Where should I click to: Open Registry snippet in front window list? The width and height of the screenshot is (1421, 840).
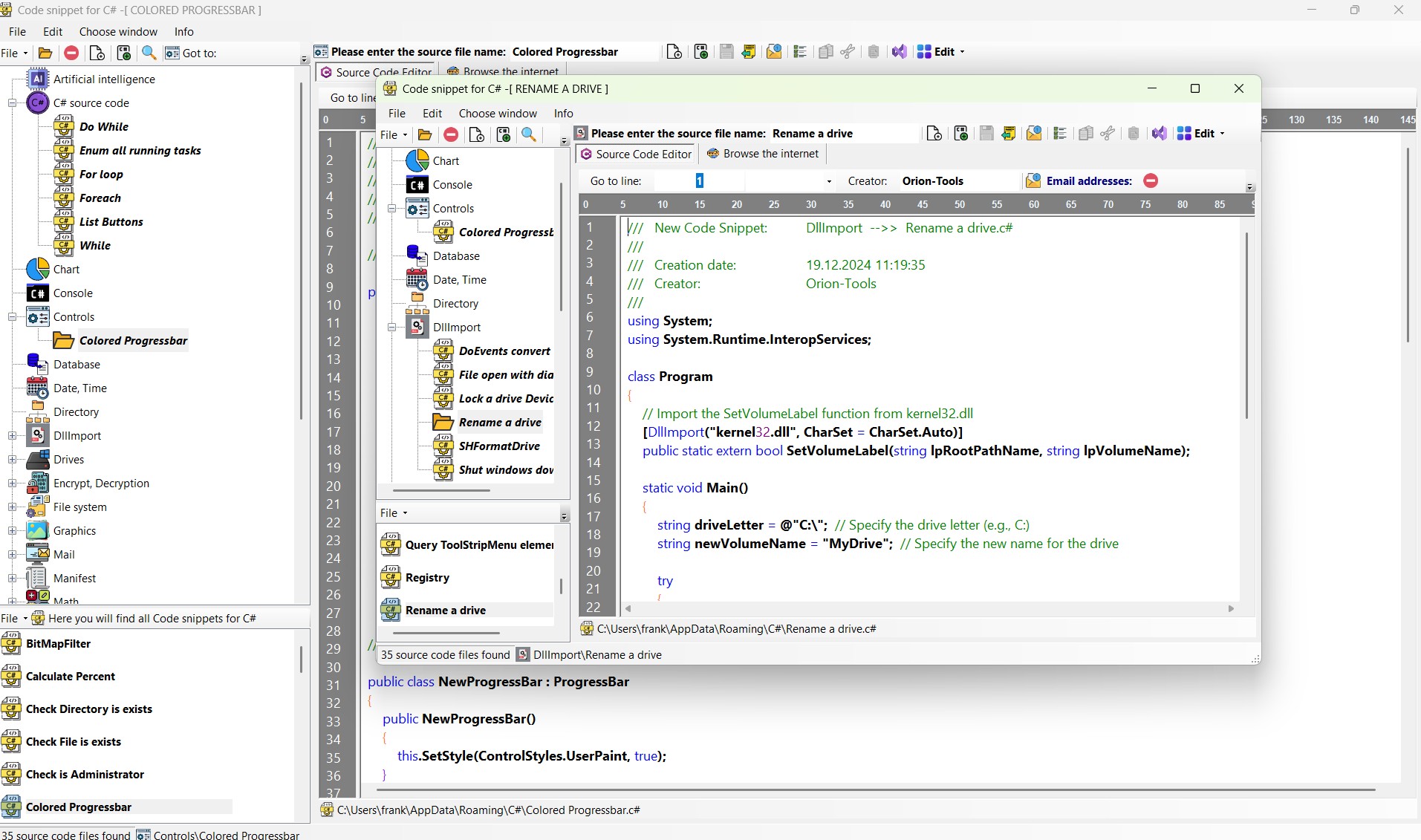(x=427, y=578)
